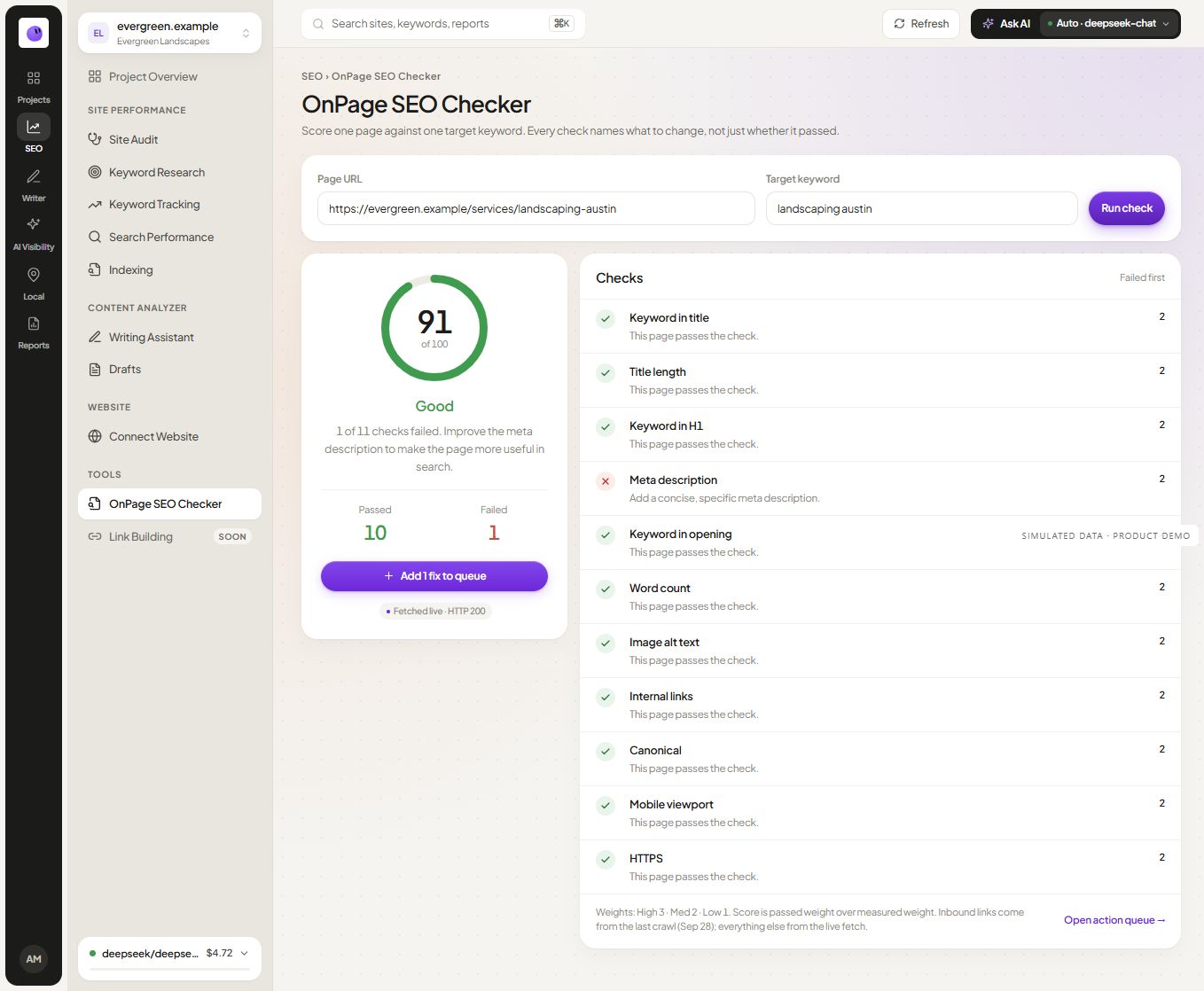Image resolution: width=1204 pixels, height=991 pixels.
Task: Click the SOON badge beside Link Building
Action: click(x=232, y=536)
